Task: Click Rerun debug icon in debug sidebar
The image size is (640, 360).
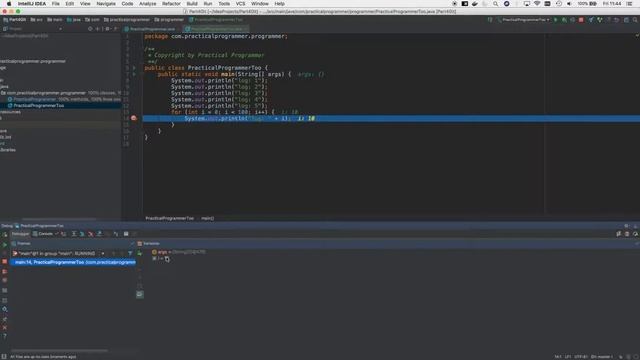Action: (x=4, y=235)
